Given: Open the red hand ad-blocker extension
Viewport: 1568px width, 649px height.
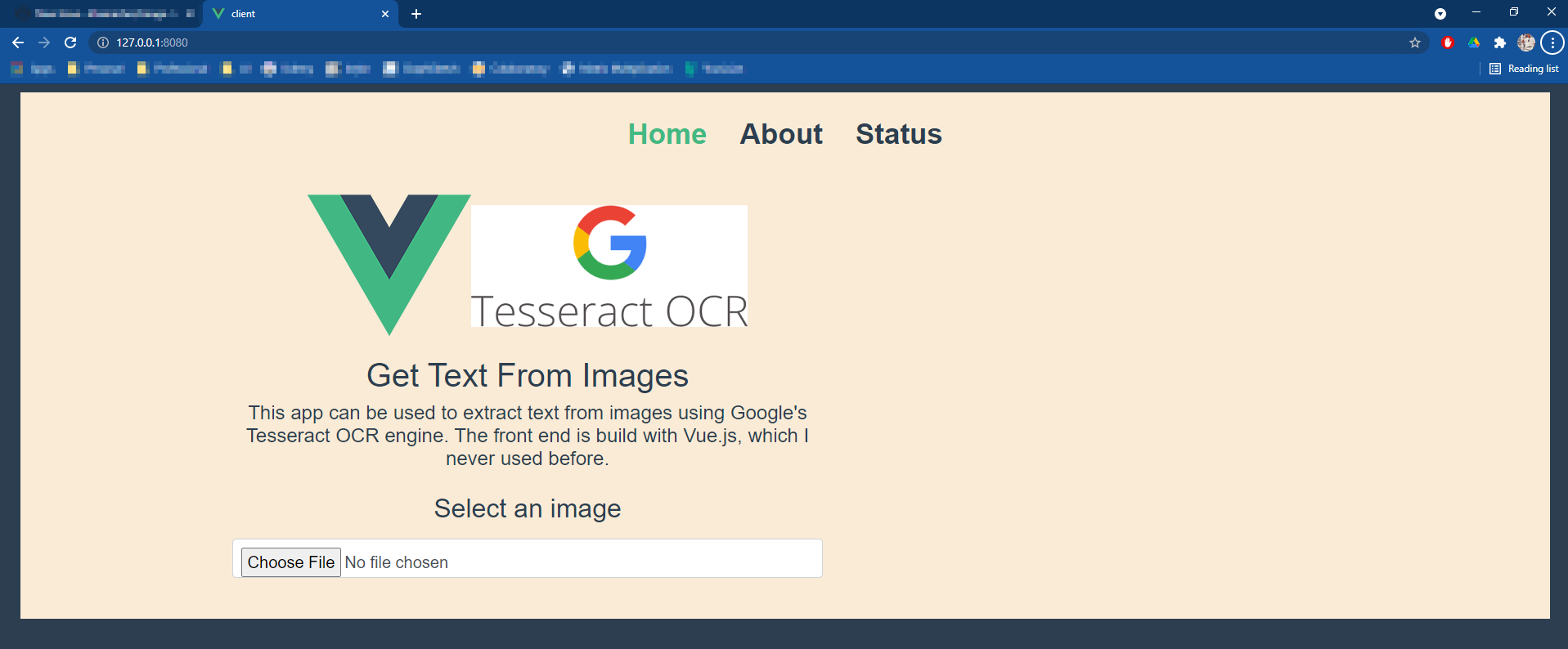Looking at the screenshot, I should (x=1447, y=43).
